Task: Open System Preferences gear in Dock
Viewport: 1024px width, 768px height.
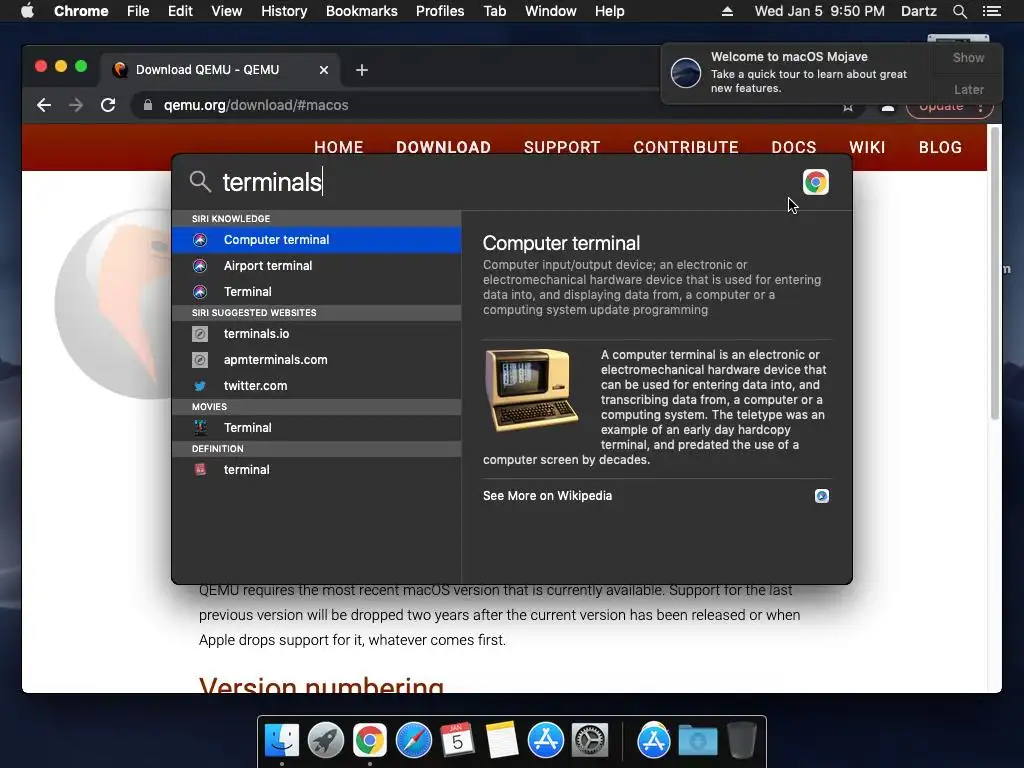Action: click(590, 741)
